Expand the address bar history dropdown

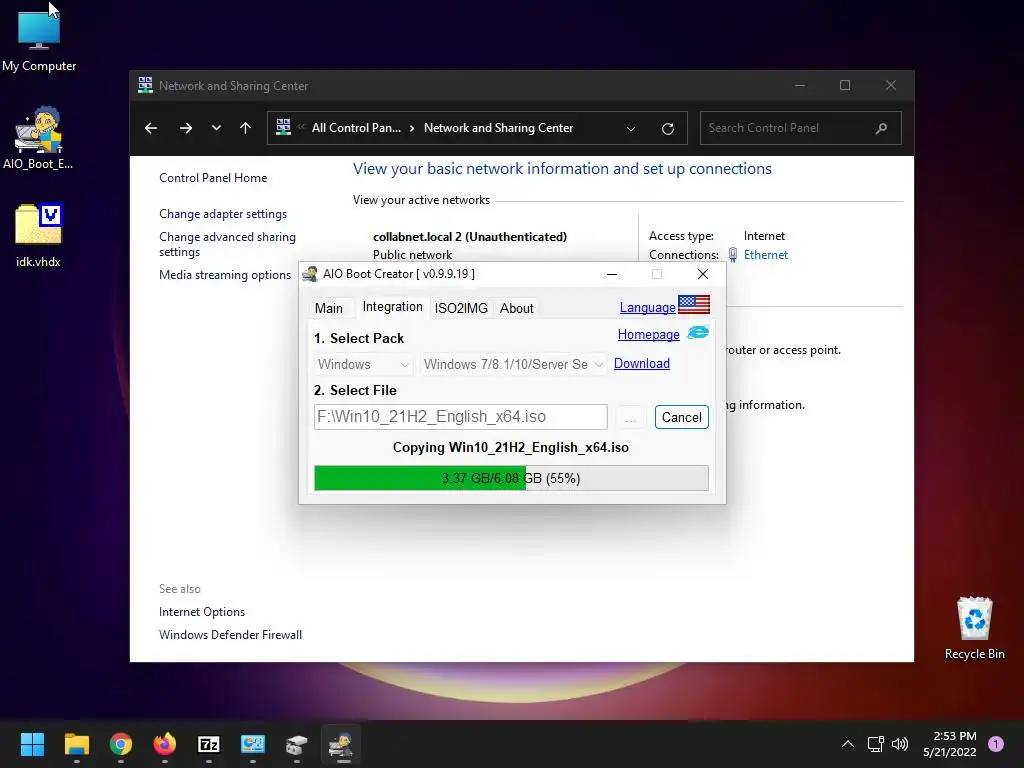tap(631, 129)
